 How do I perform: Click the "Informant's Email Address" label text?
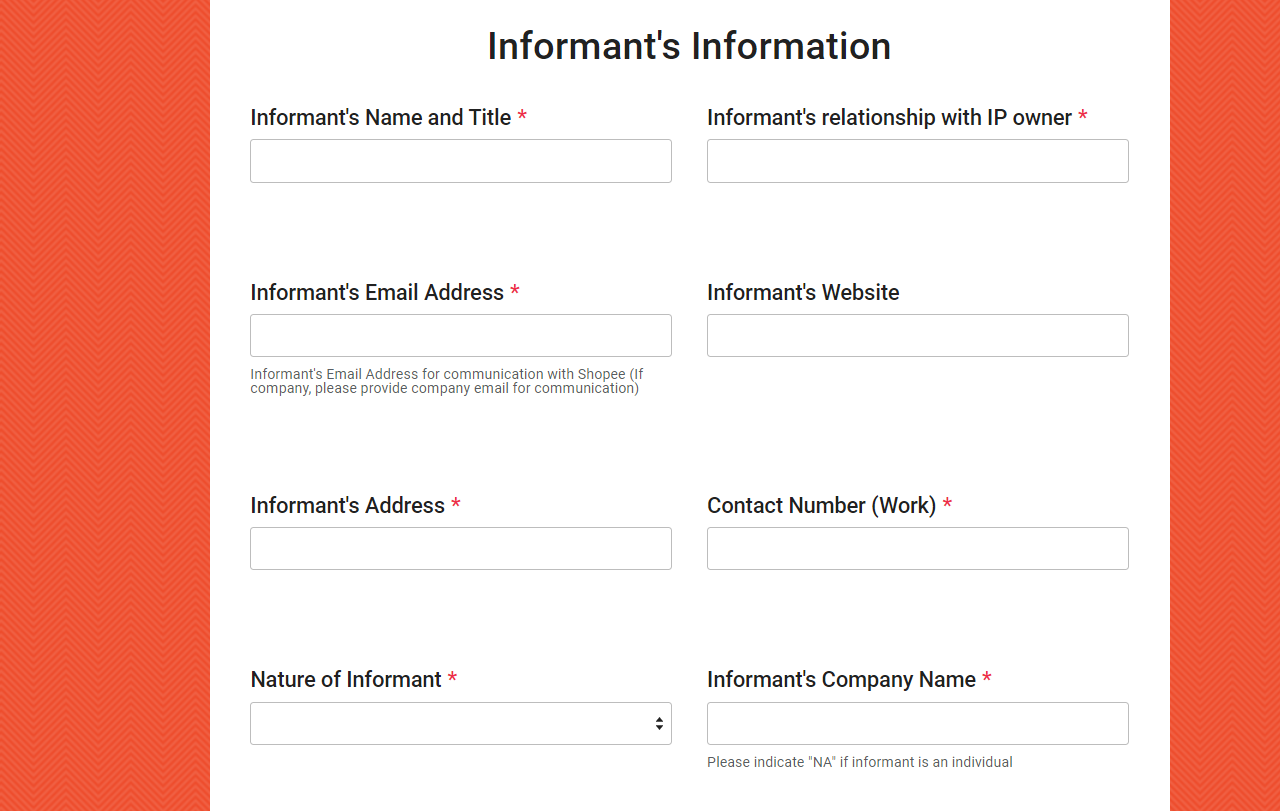(x=377, y=293)
